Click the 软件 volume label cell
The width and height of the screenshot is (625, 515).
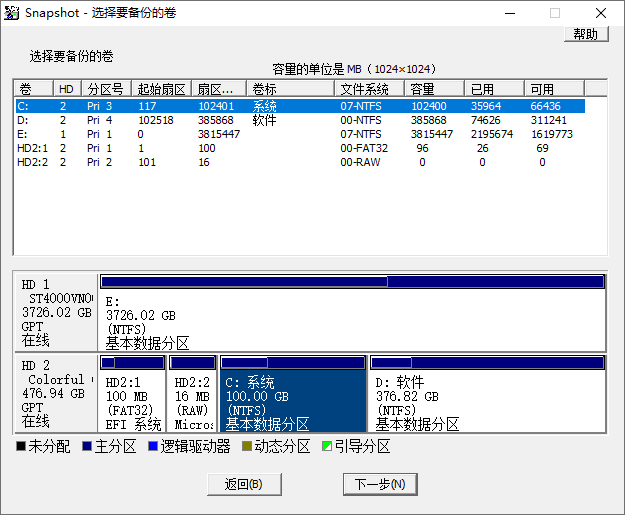(264, 120)
